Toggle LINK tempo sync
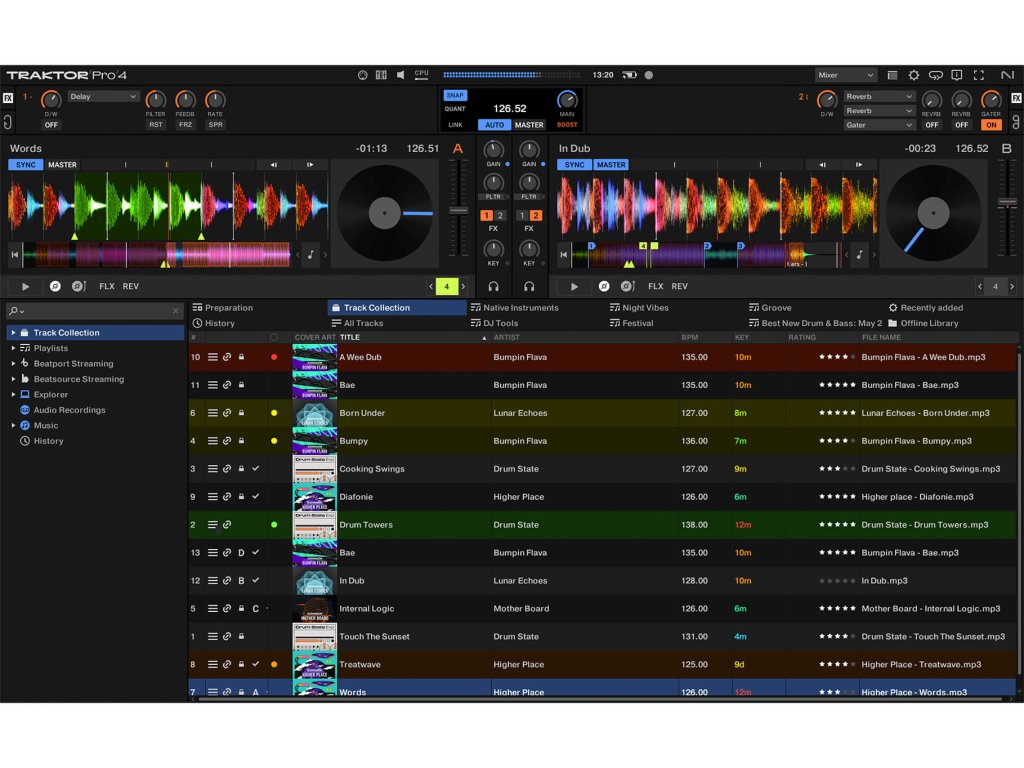 455,125
